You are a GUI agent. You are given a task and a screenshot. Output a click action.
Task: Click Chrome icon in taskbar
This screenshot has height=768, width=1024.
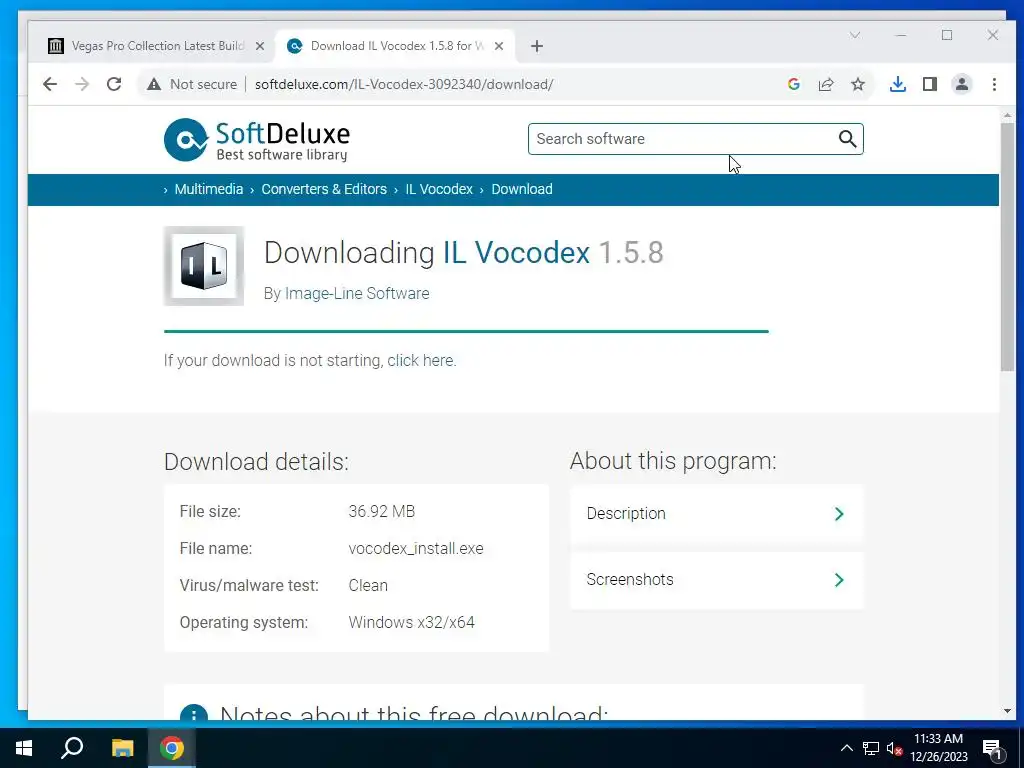point(172,748)
